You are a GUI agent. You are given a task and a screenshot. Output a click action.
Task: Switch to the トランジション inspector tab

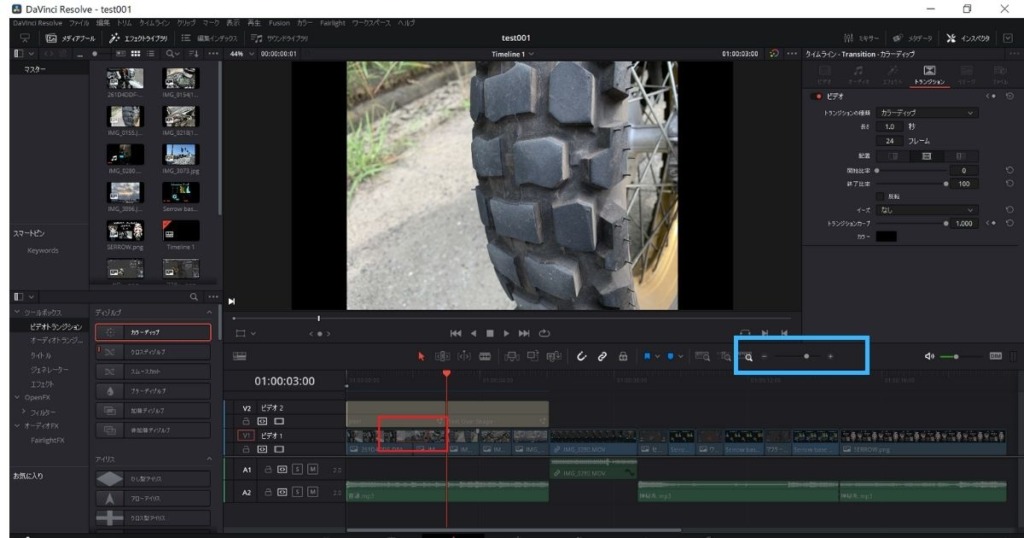pyautogui.click(x=929, y=74)
